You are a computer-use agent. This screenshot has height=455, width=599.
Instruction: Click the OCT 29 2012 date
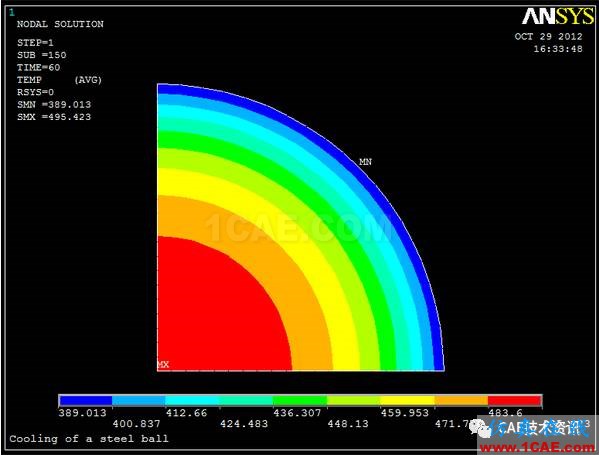(x=548, y=37)
